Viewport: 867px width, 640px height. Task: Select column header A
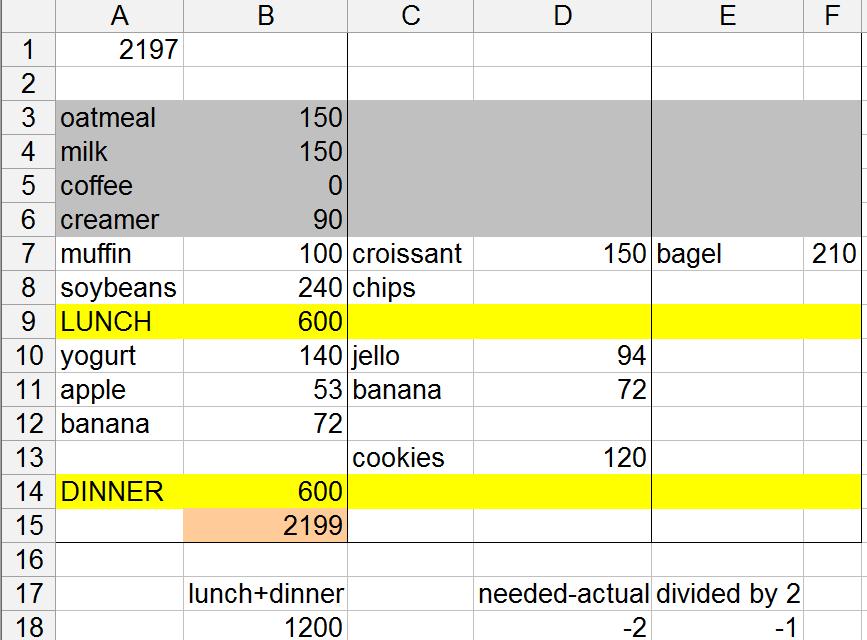pos(120,16)
